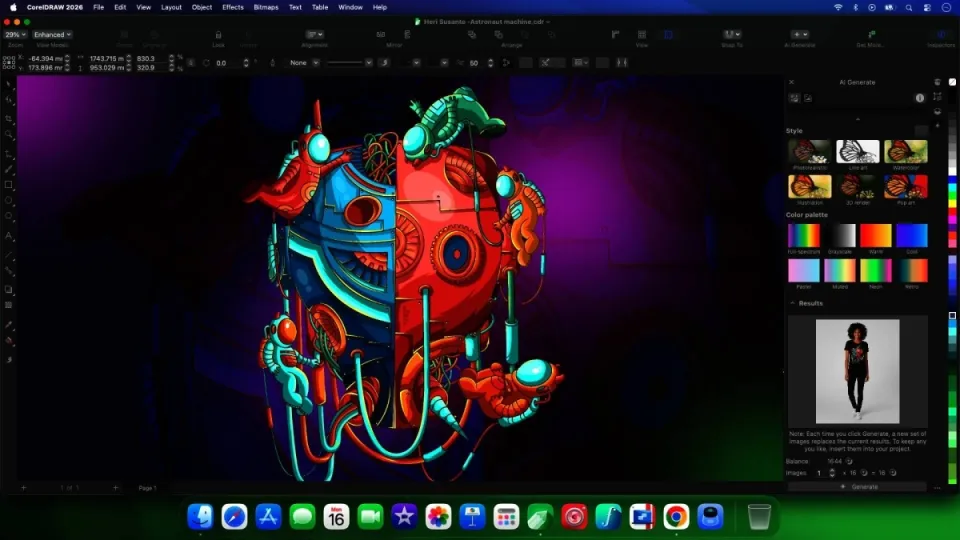Open Finder from the dock
This screenshot has width=960, height=540.
click(x=200, y=517)
